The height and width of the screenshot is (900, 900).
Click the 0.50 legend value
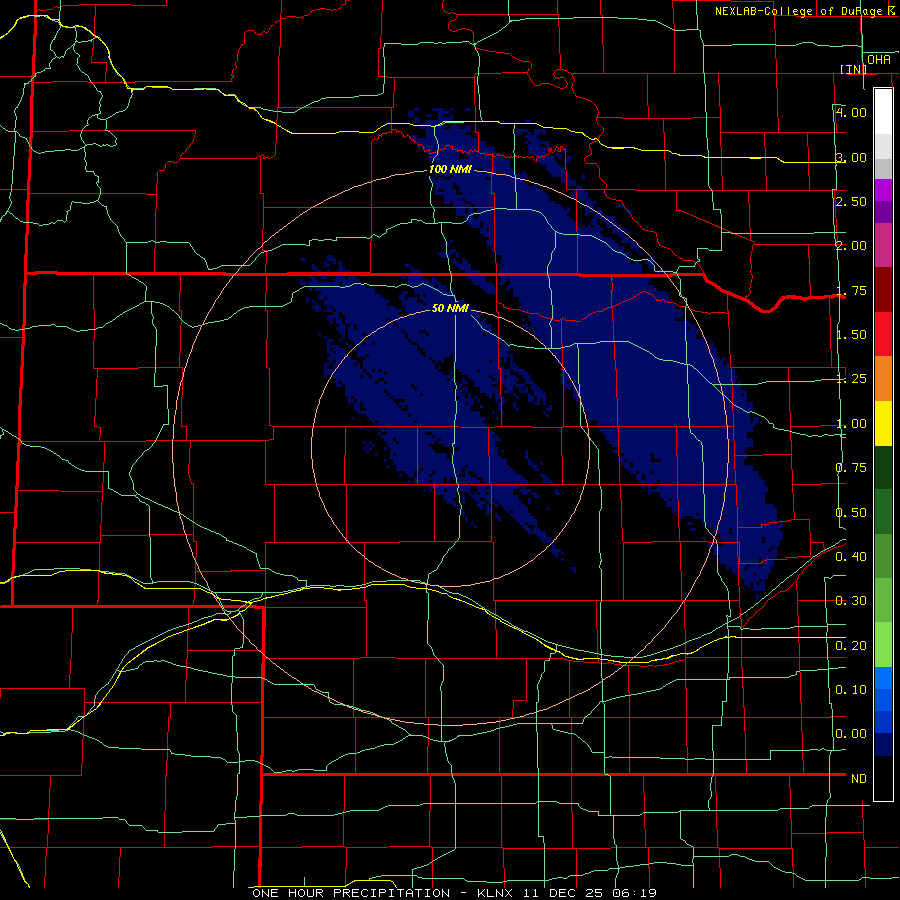[851, 513]
